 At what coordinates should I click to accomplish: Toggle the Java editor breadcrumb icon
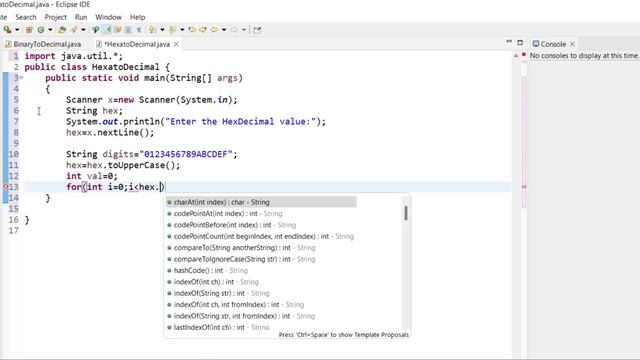tap(96, 30)
